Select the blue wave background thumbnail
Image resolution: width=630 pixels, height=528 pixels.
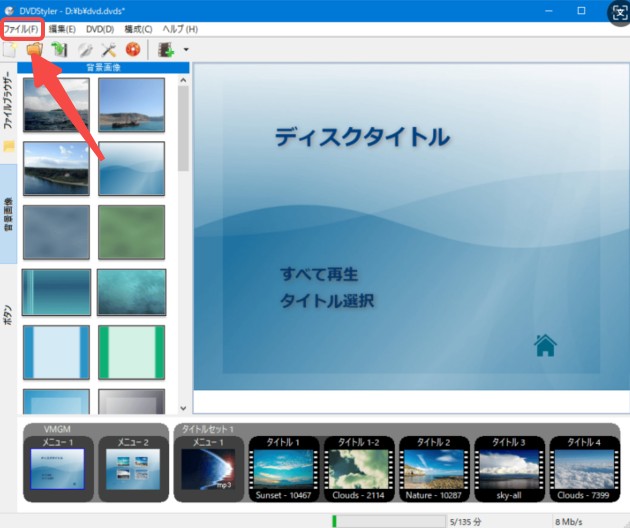(x=131, y=169)
